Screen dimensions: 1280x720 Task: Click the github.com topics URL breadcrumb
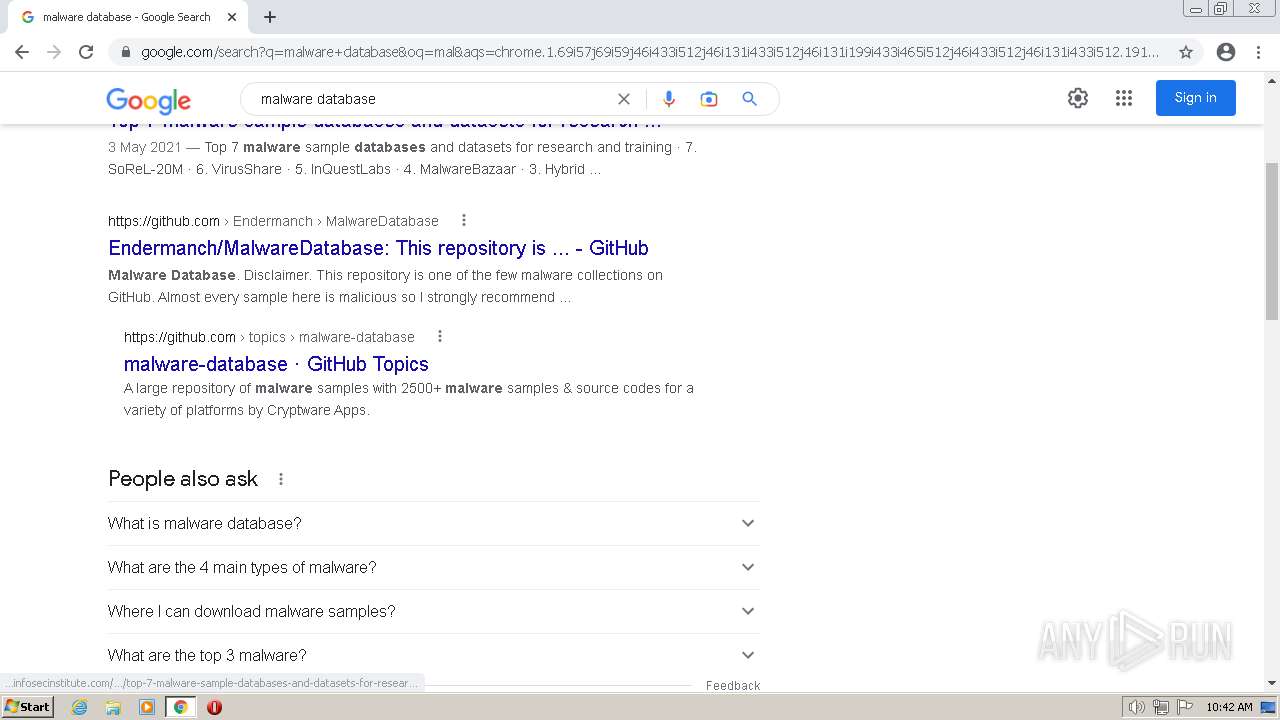269,337
